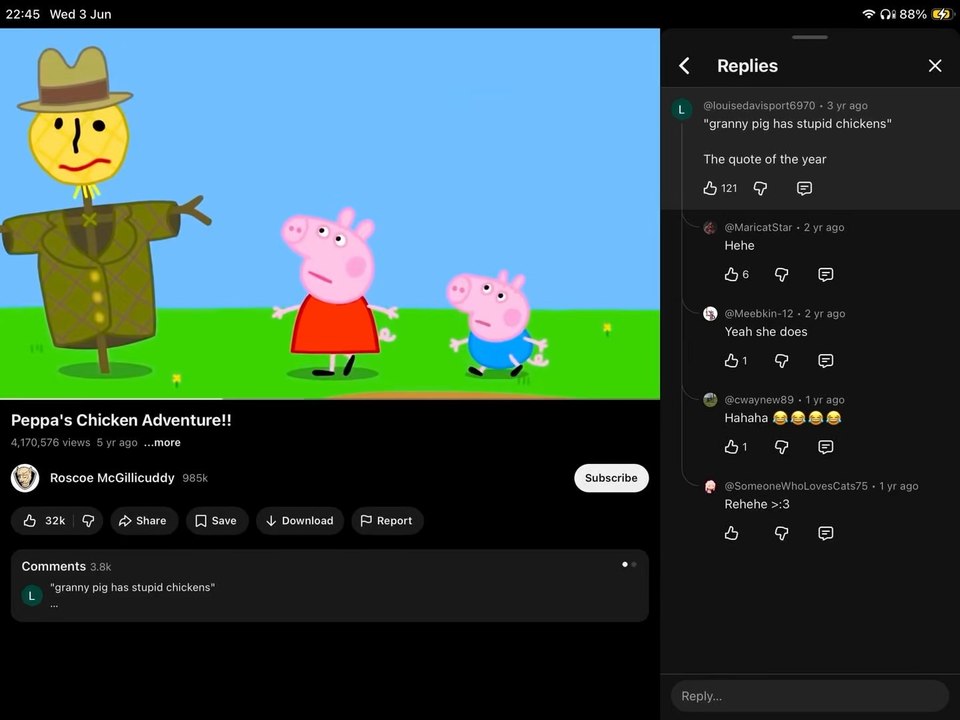Open Roscoe McGillicuddy channel avatar
Screen dimensions: 960x720
point(25,478)
